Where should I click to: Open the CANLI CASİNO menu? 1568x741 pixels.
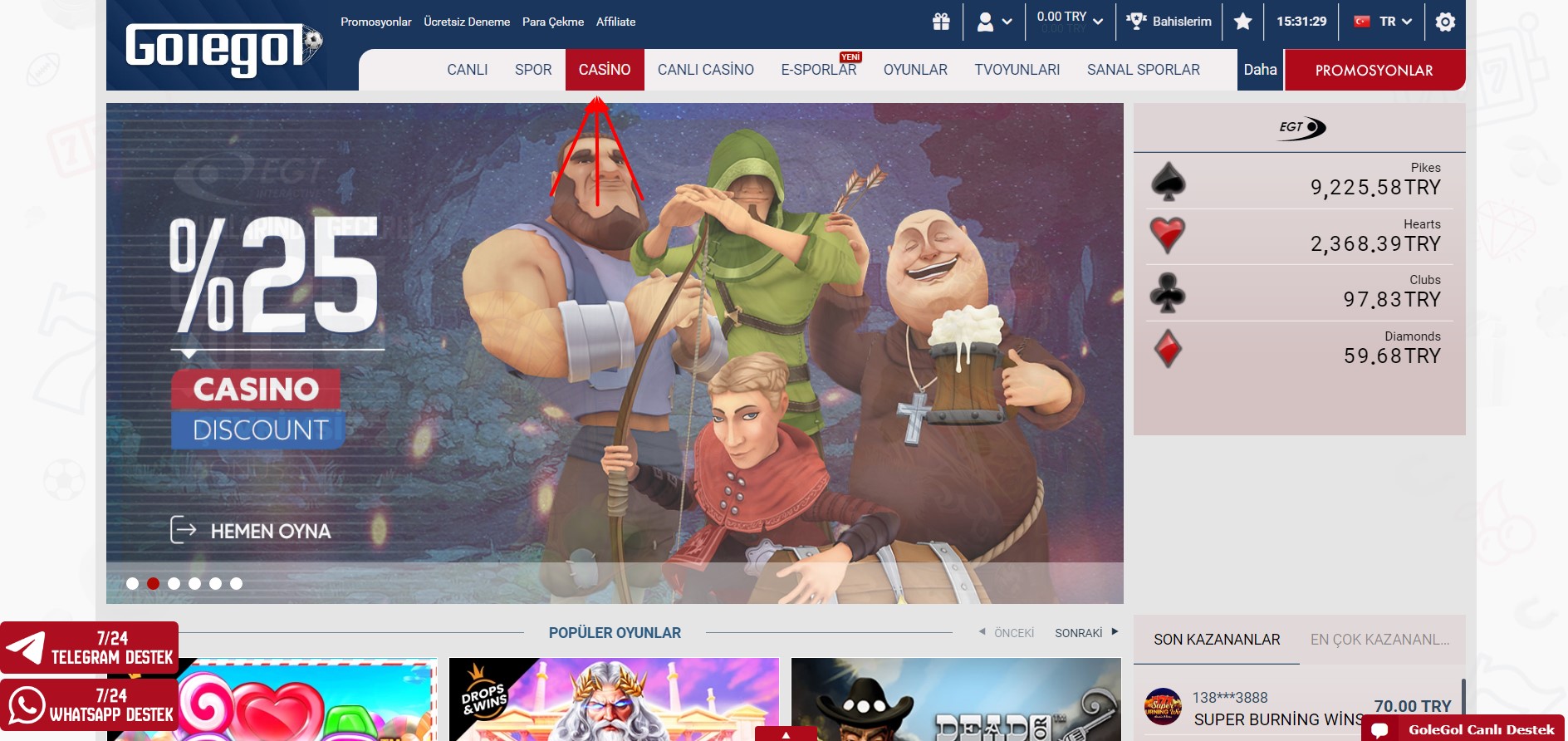pos(706,70)
